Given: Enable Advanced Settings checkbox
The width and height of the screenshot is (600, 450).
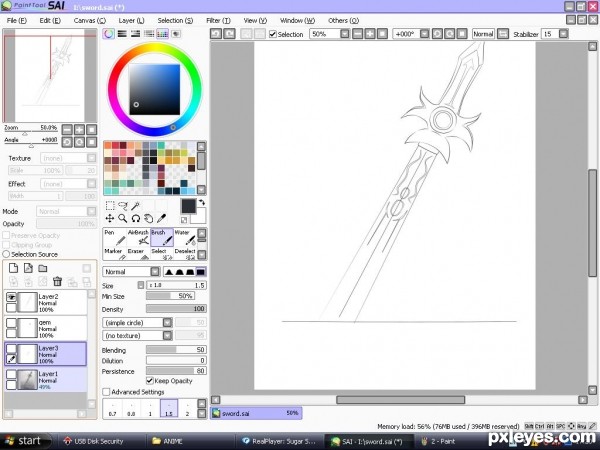Looking at the screenshot, I should [106, 392].
